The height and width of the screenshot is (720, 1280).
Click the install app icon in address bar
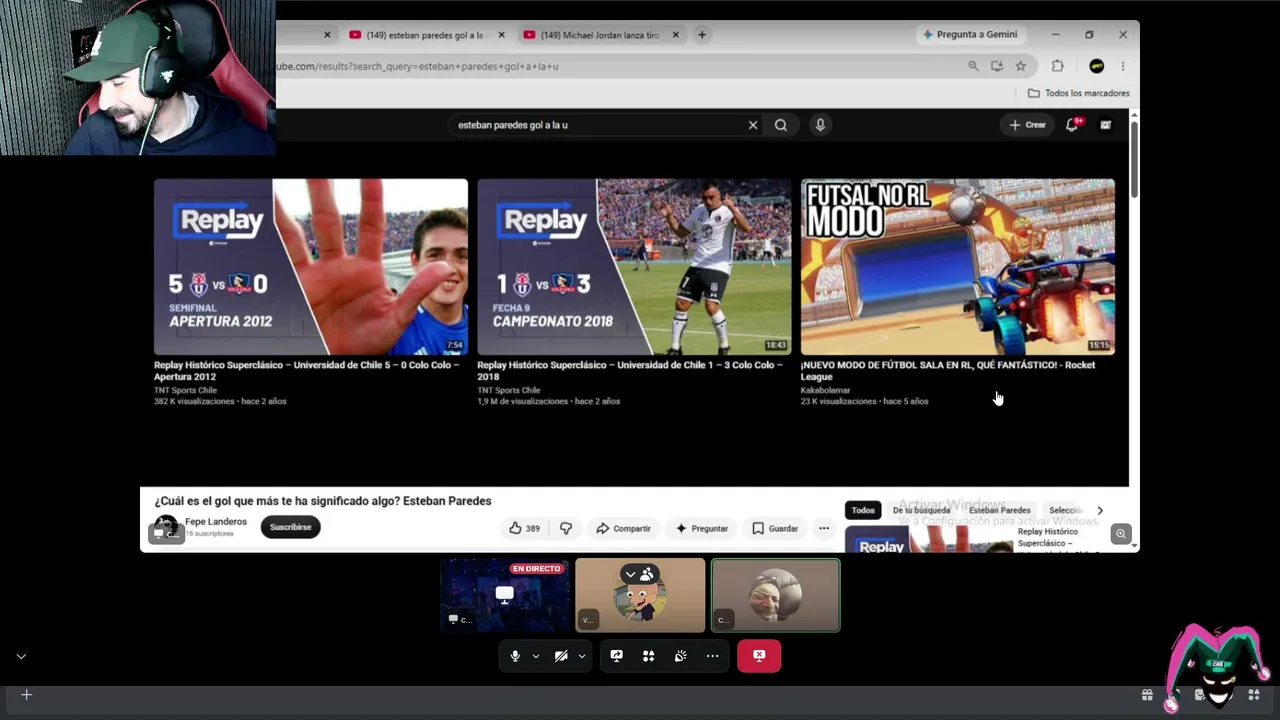click(997, 66)
